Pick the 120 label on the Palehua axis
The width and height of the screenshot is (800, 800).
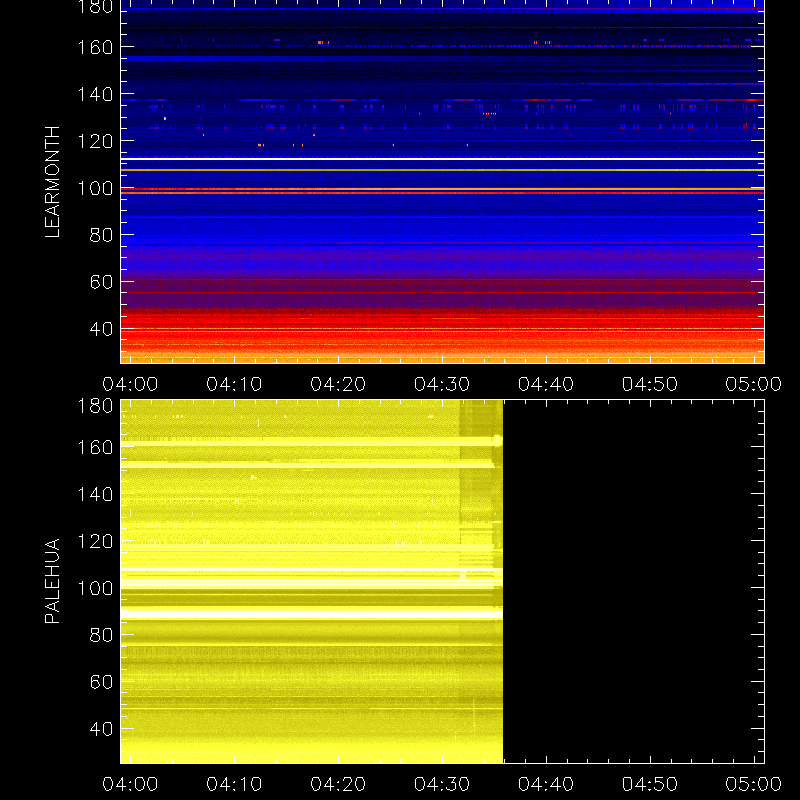pyautogui.click(x=95, y=541)
